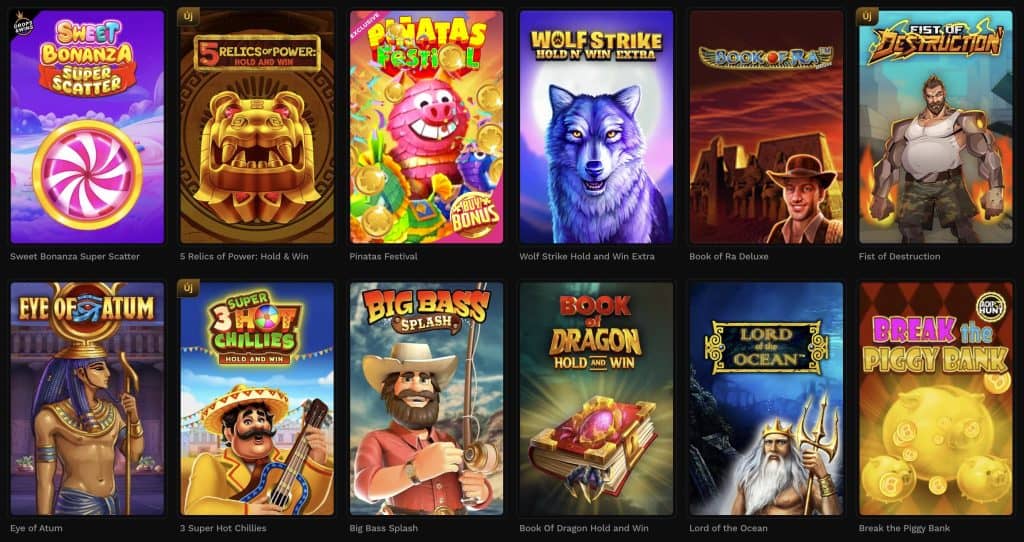Select the Book of Dragon Hold and Win tile

[596, 398]
